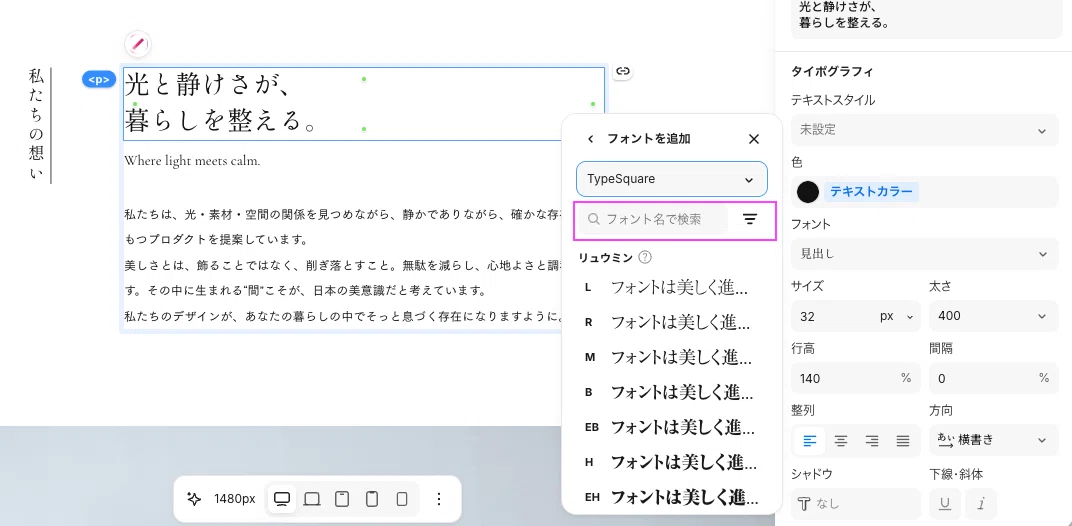
Task: Close the フォントを追加 panel
Action: pos(753,139)
